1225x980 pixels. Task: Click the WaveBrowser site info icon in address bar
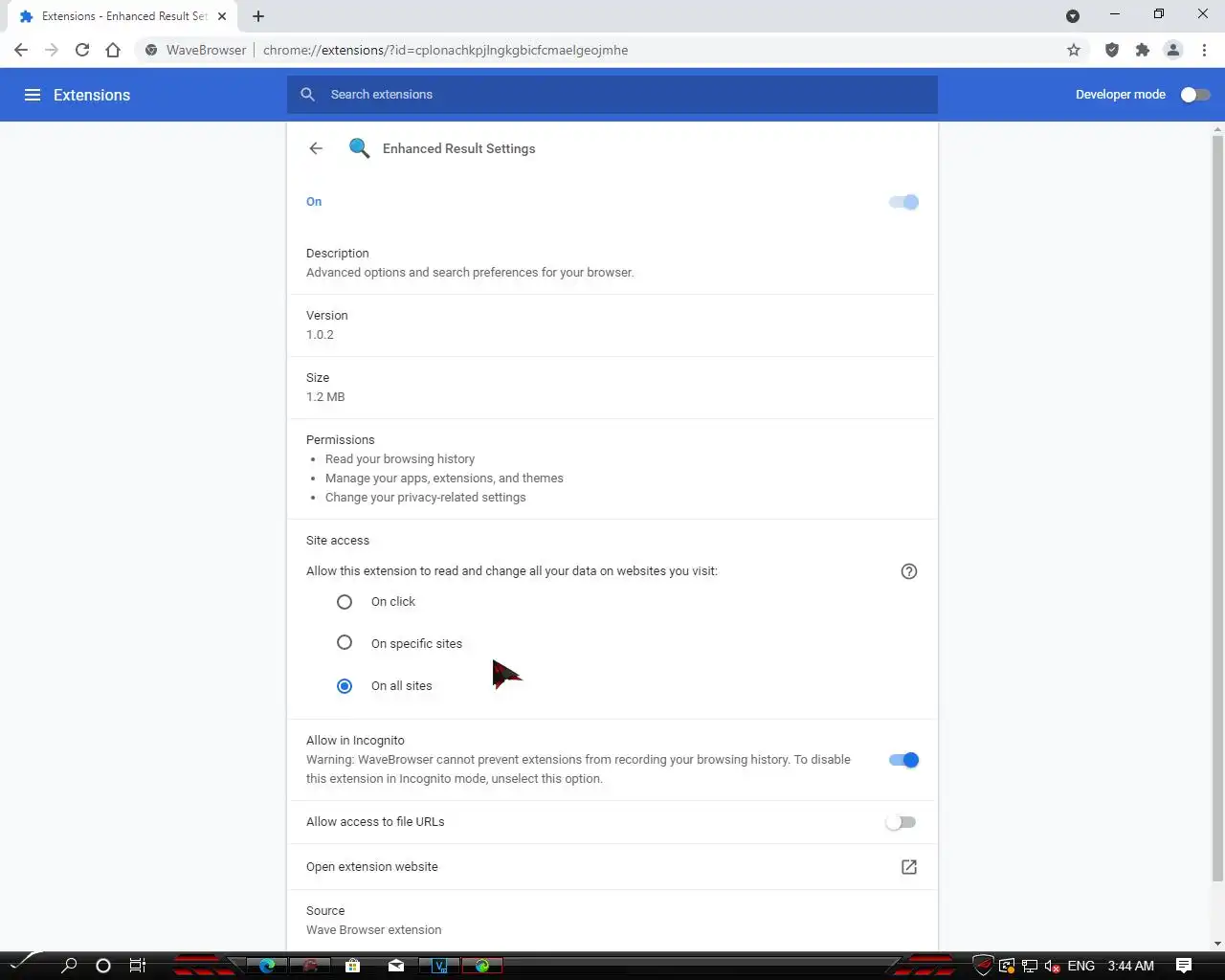[x=151, y=50]
